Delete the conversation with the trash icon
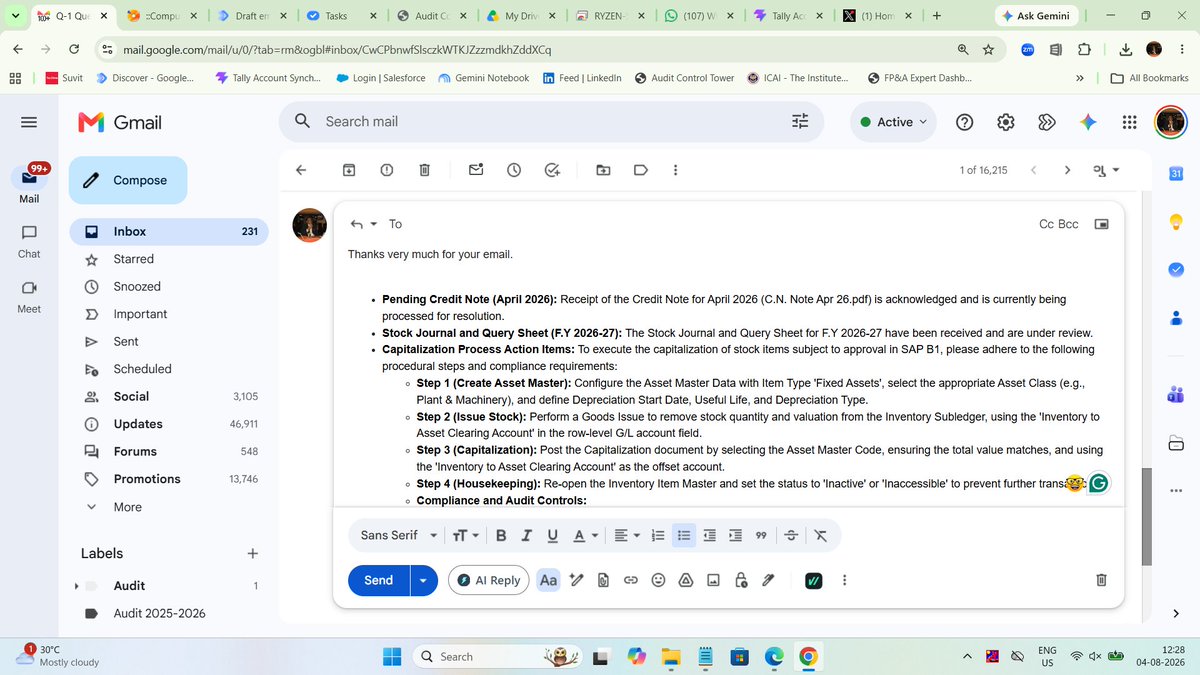The image size is (1200, 675). pos(424,170)
